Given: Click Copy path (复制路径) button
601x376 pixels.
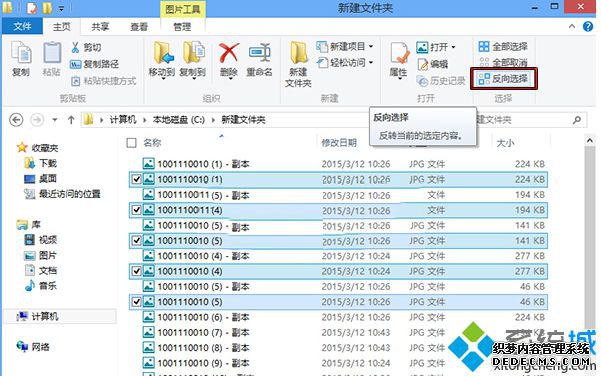Looking at the screenshot, I should pyautogui.click(x=94, y=64).
